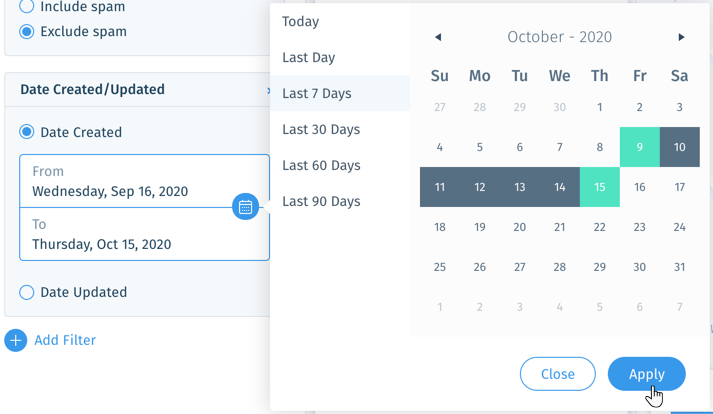This screenshot has height=414, width=713.
Task: Choose the Today preset
Action: pyautogui.click(x=340, y=21)
